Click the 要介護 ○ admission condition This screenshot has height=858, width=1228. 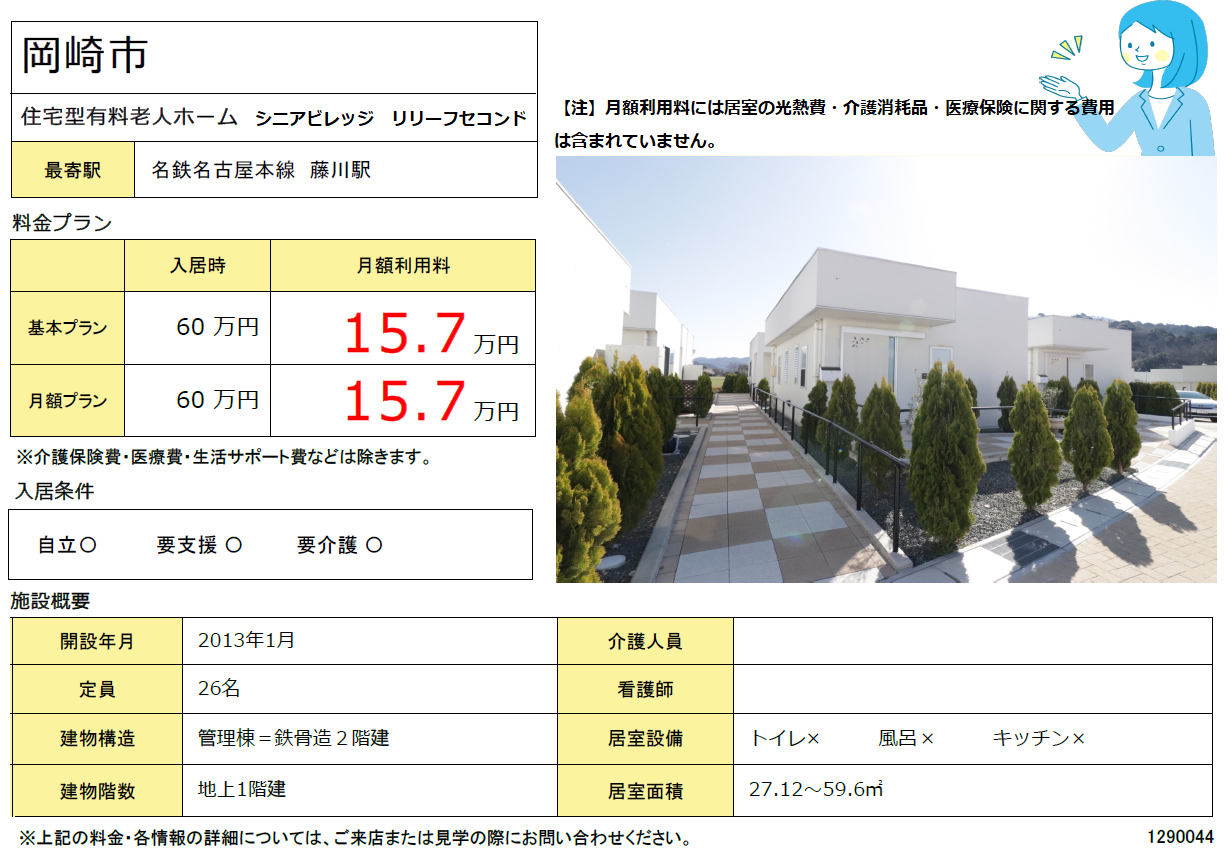click(x=339, y=545)
